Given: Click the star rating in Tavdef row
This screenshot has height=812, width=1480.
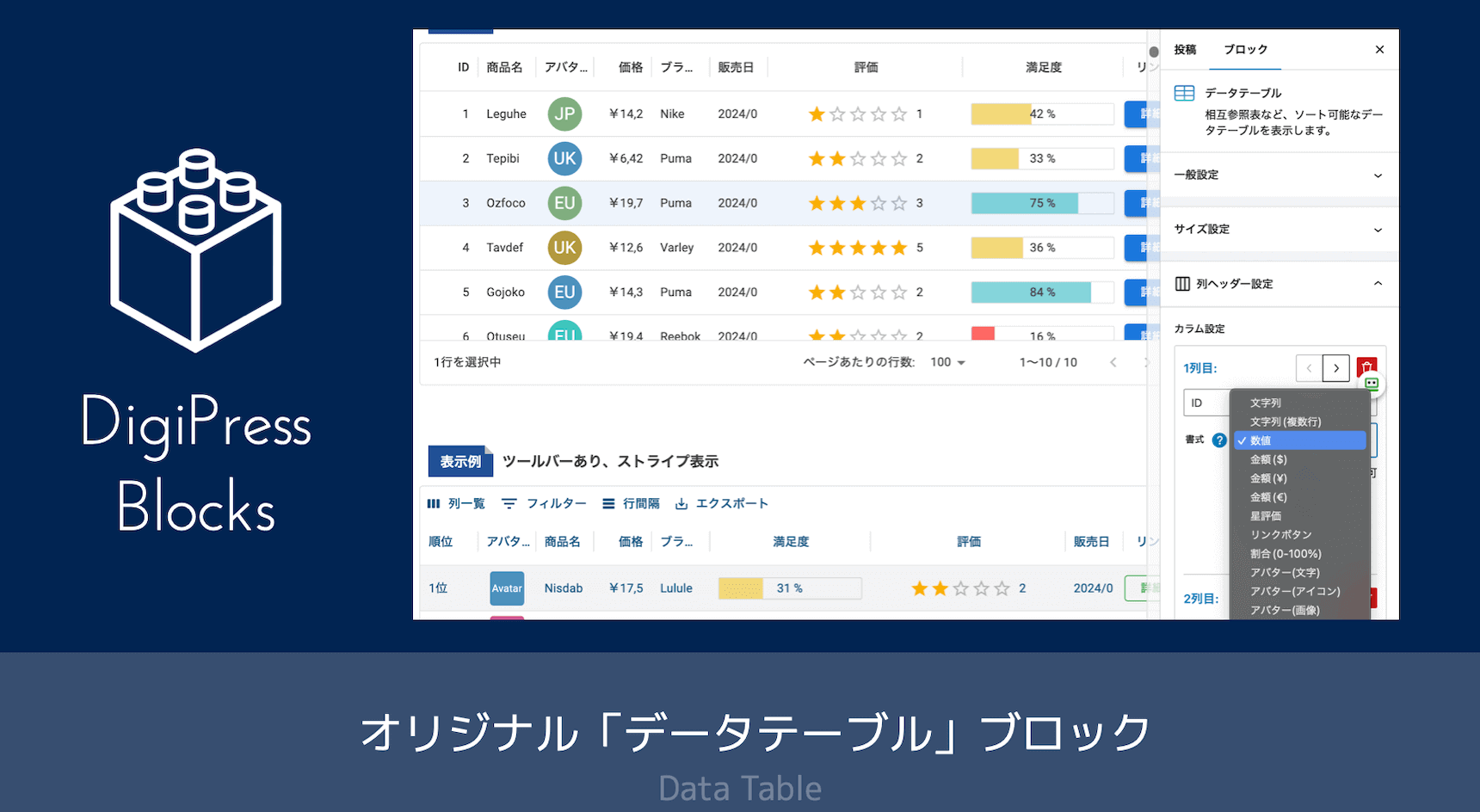Looking at the screenshot, I should pyautogui.click(x=858, y=248).
